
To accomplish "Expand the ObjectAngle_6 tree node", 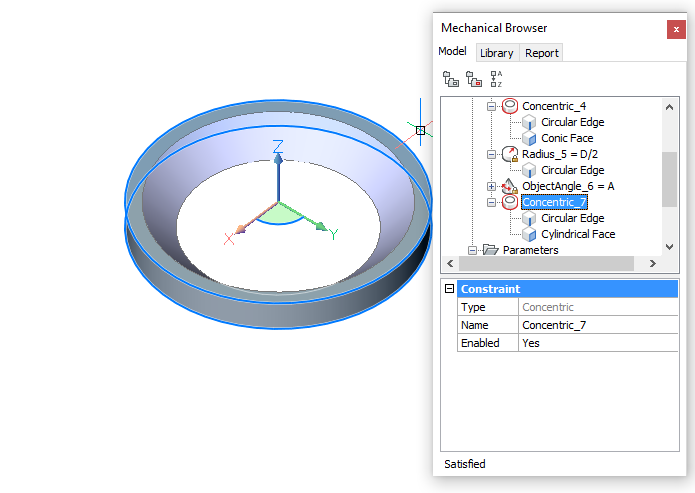I will coord(491,186).
